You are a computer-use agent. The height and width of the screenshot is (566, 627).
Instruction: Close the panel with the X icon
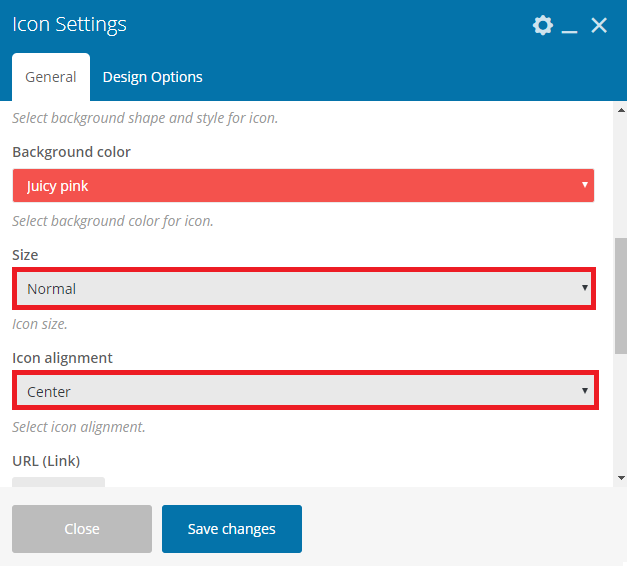(599, 25)
